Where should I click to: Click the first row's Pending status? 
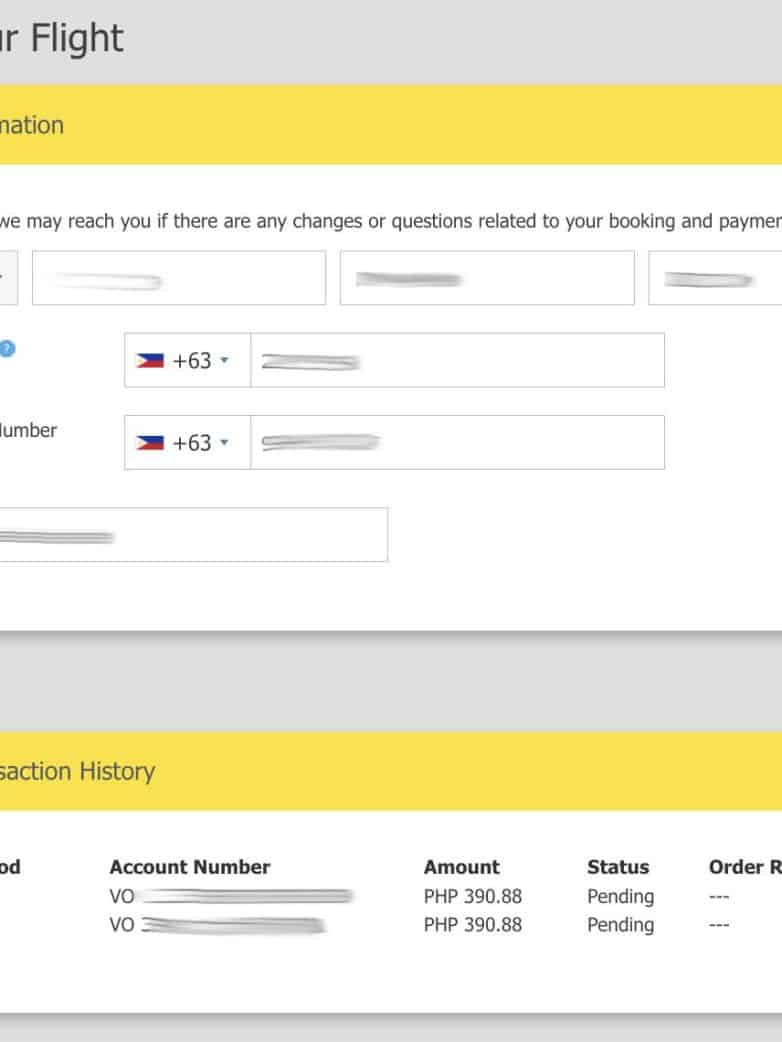click(x=620, y=896)
